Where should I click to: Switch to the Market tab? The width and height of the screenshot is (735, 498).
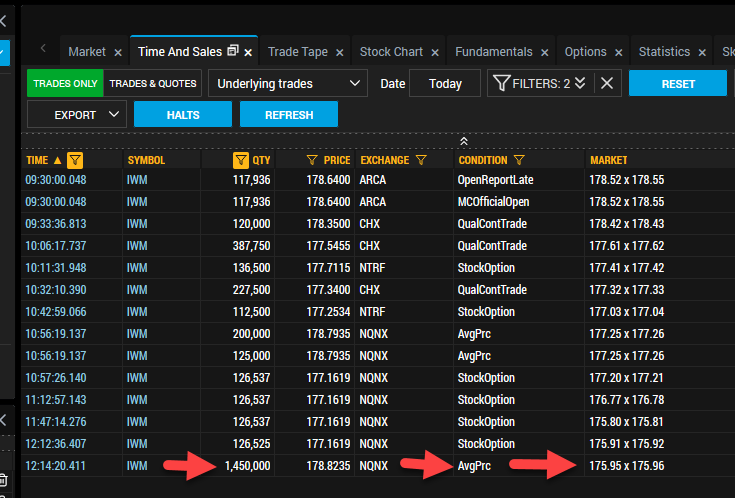(x=87, y=52)
